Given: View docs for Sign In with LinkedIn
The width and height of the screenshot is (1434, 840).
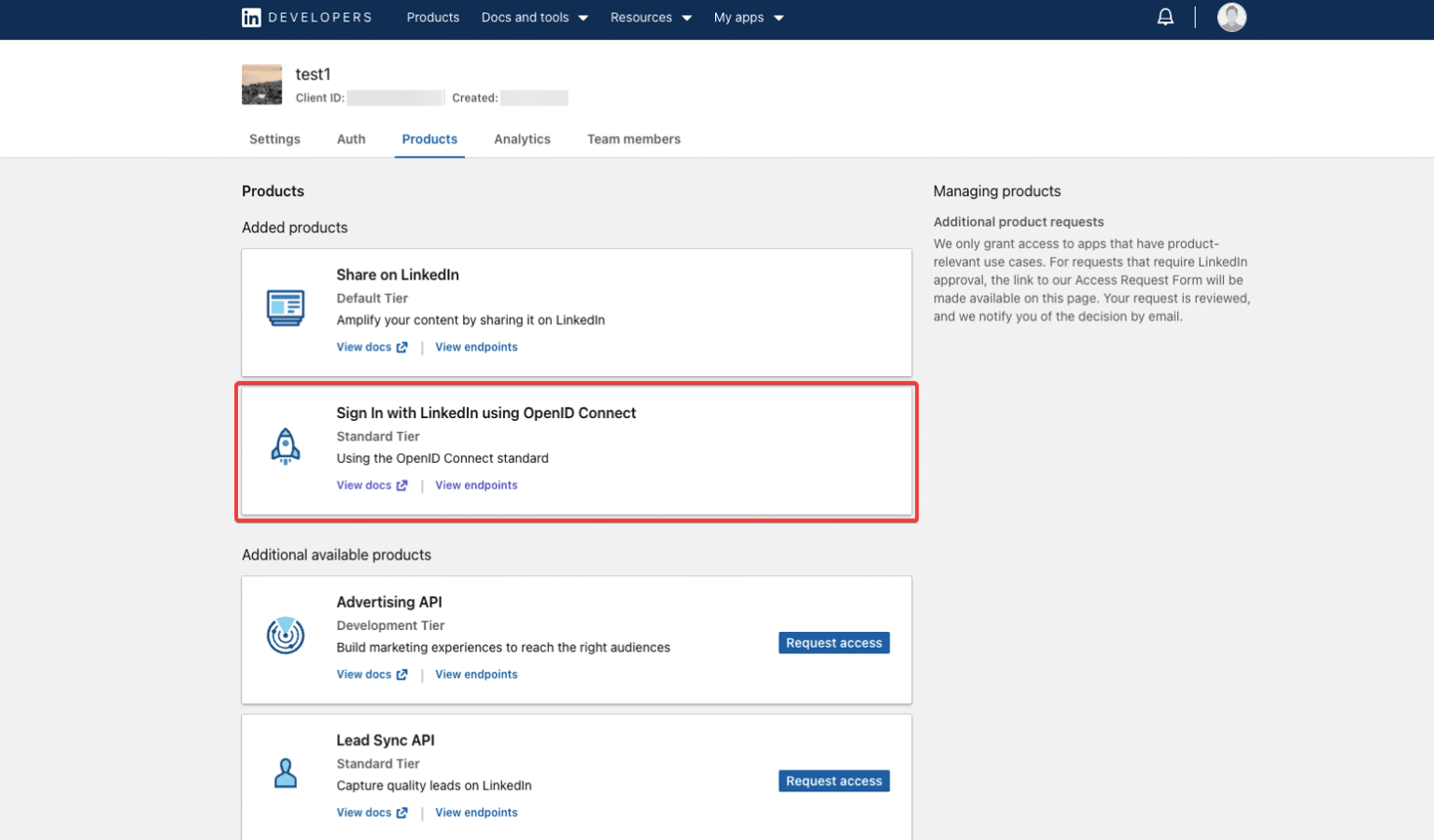Looking at the screenshot, I should pyautogui.click(x=365, y=484).
